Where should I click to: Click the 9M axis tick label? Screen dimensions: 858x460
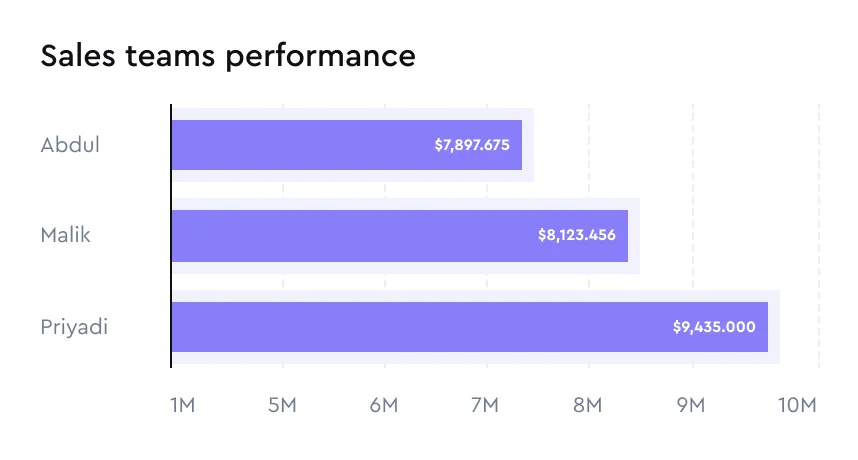[691, 405]
